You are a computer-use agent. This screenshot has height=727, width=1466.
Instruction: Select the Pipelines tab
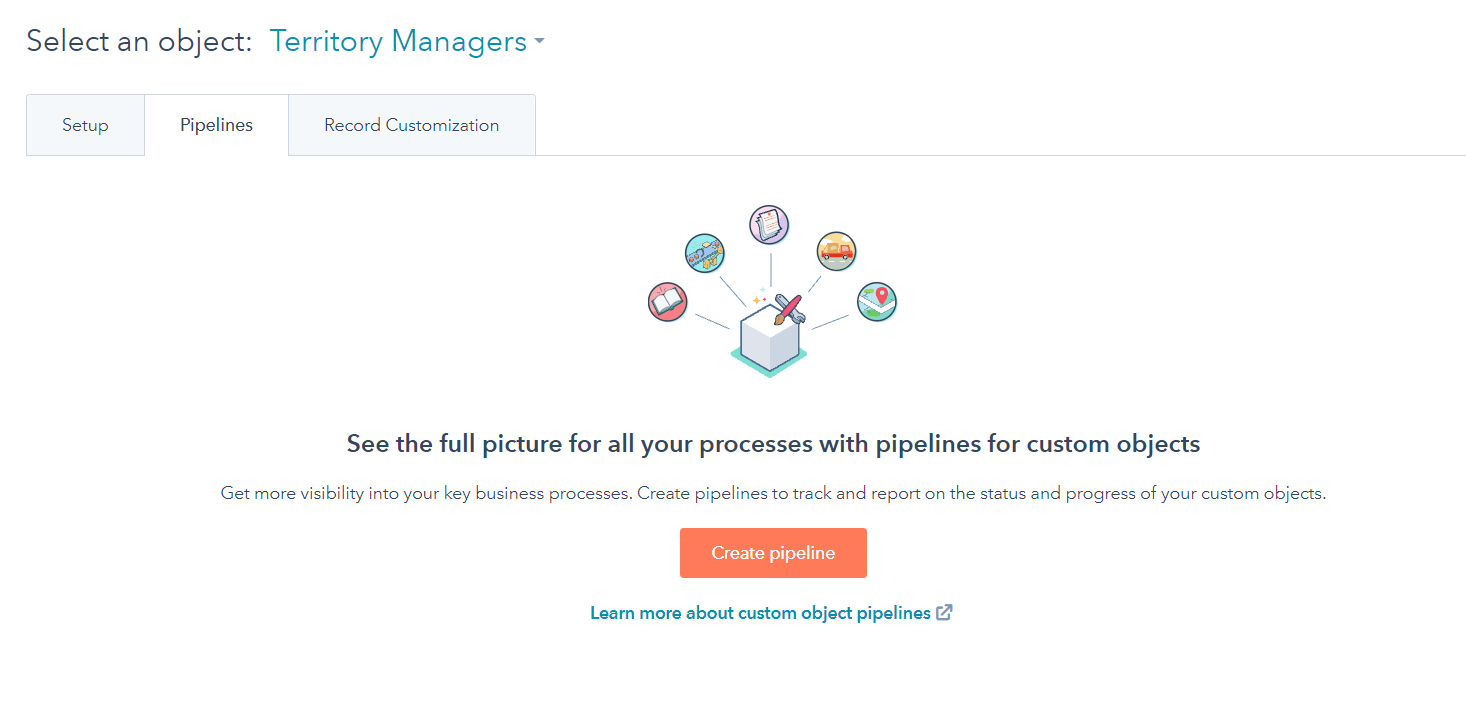point(216,124)
